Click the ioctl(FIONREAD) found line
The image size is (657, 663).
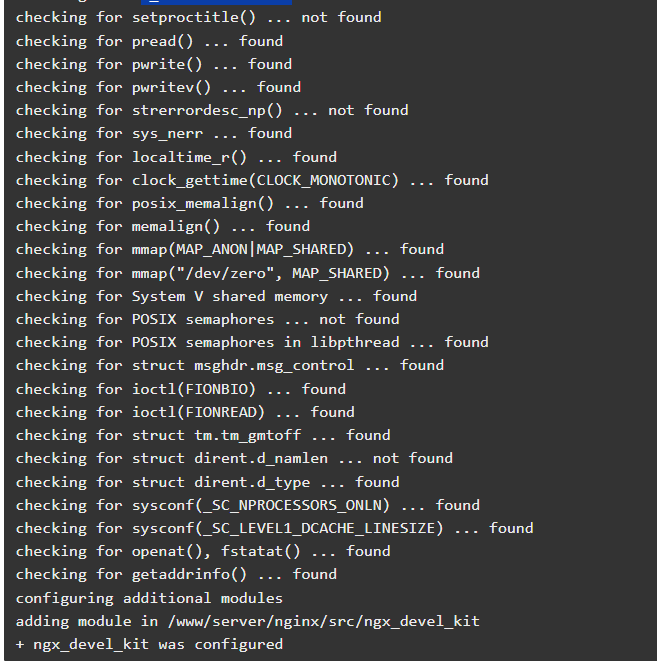(185, 412)
